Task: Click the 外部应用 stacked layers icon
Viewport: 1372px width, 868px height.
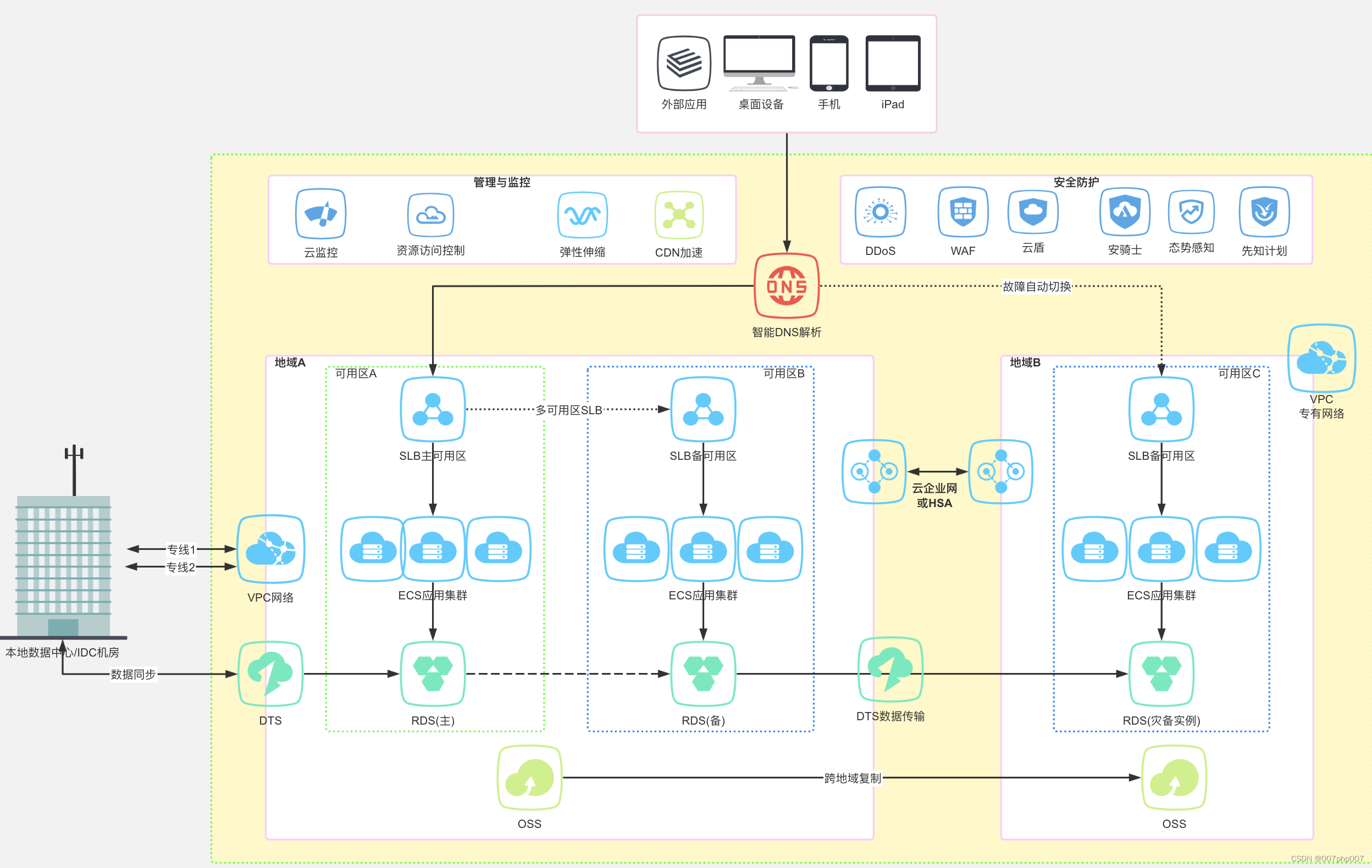Action: pos(684,63)
